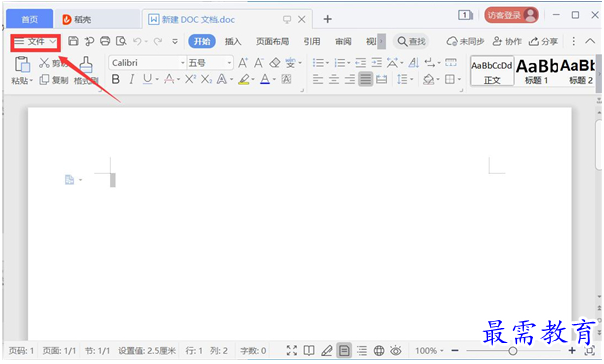Center align the paragraph text
Image resolution: width=604 pixels, height=364 pixels.
tap(334, 80)
